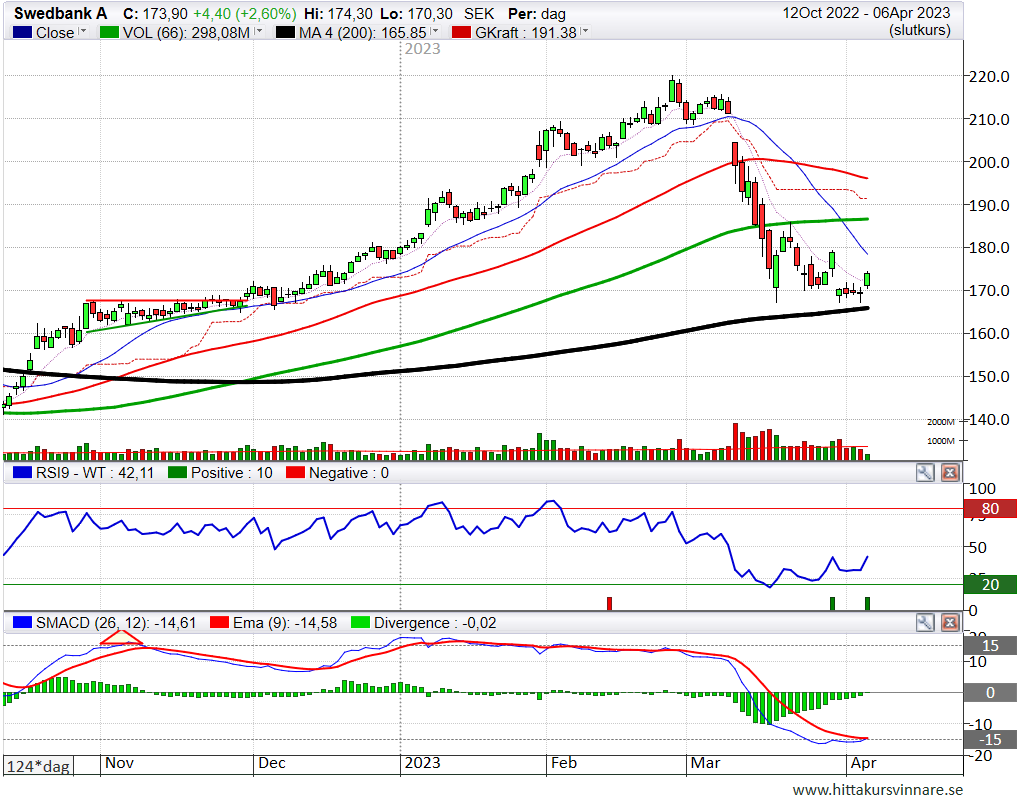The height and width of the screenshot is (800, 1020).
Task: Click the blue RSI9 - WT legend swatch
Action: tap(22, 473)
